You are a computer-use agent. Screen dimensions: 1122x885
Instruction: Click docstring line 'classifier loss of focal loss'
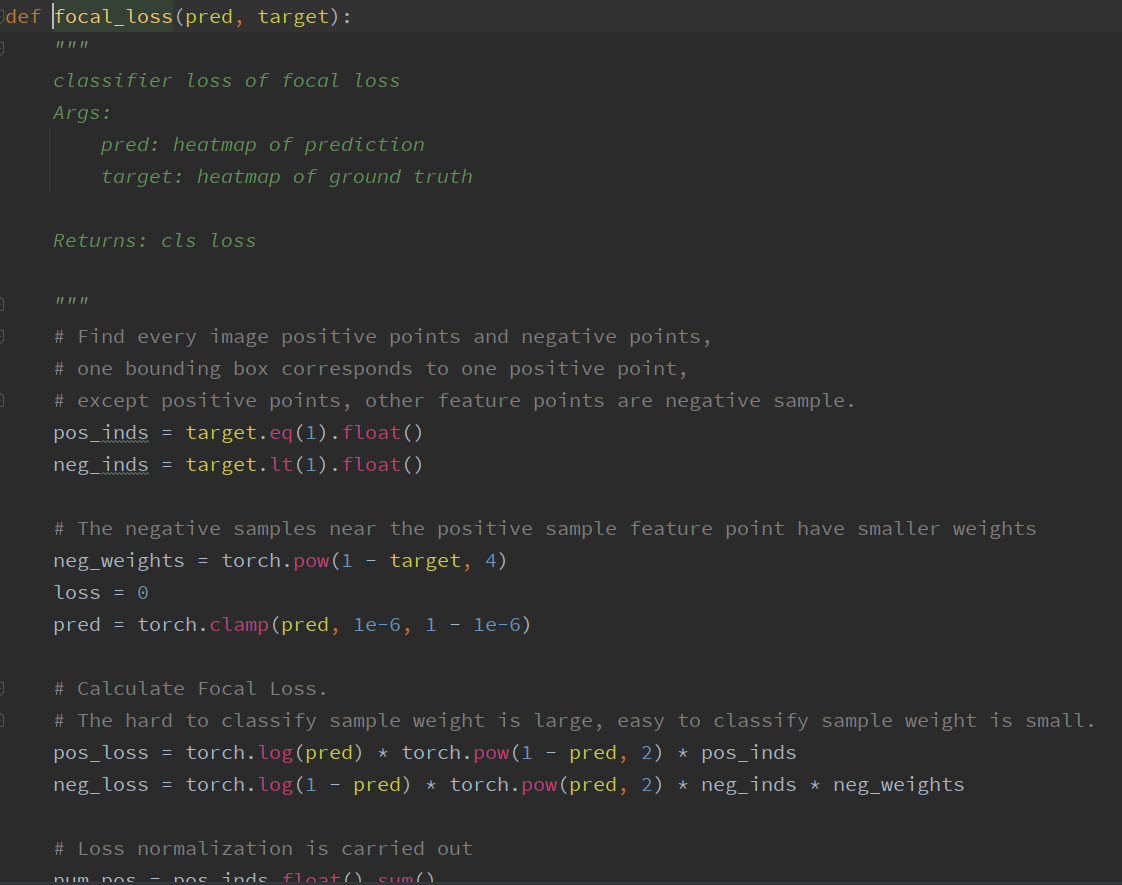(226, 81)
